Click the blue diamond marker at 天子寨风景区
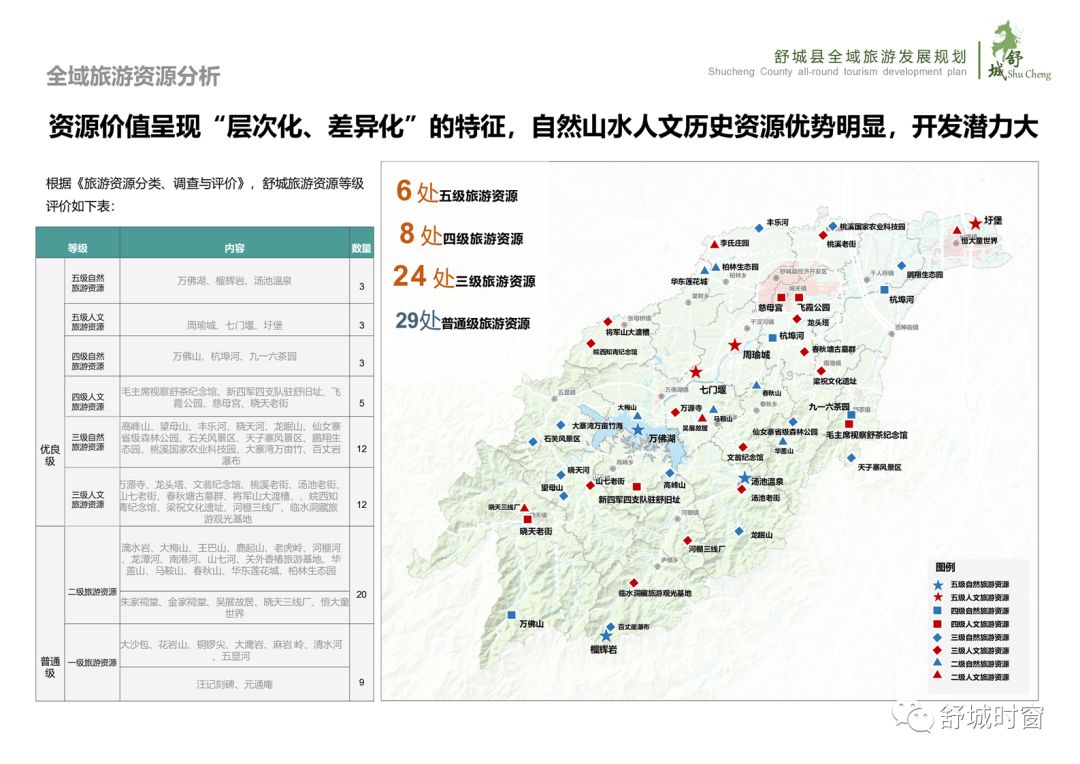Screen dimensions: 1080x764 pyautogui.click(x=852, y=458)
